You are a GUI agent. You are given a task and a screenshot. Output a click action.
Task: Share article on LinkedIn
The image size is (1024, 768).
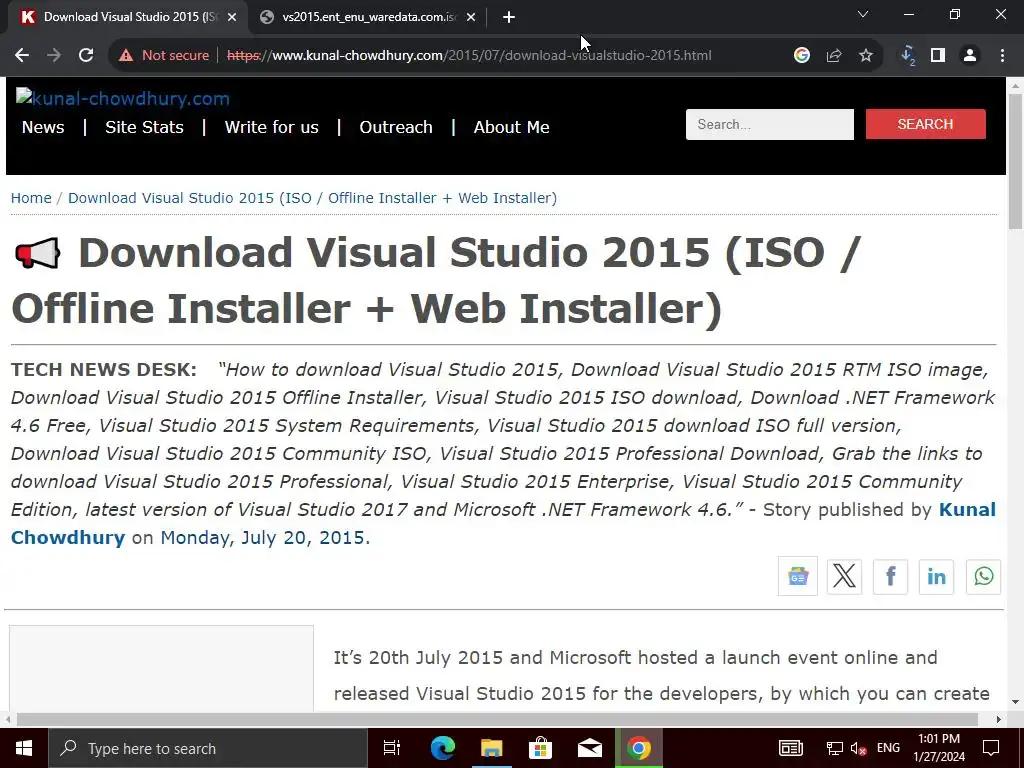[x=936, y=577]
